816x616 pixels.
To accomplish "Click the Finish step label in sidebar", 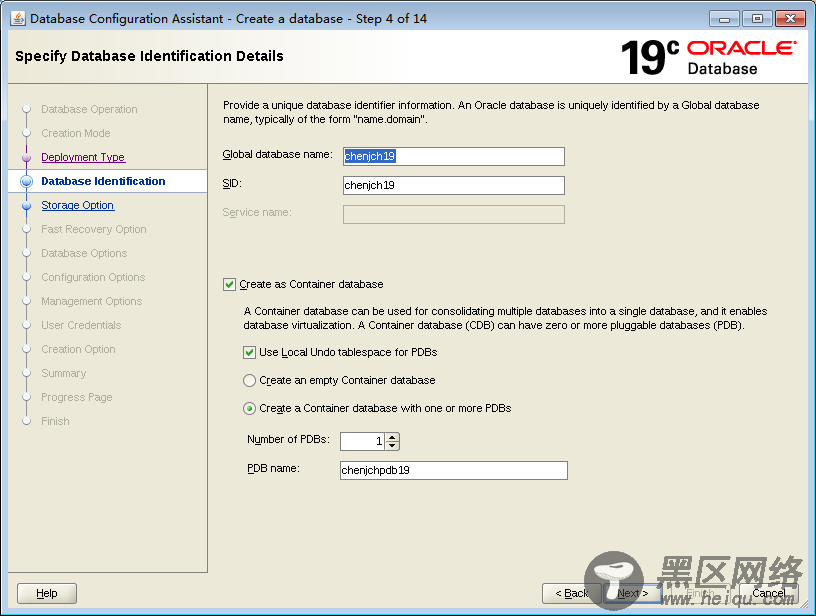I will pos(55,421).
